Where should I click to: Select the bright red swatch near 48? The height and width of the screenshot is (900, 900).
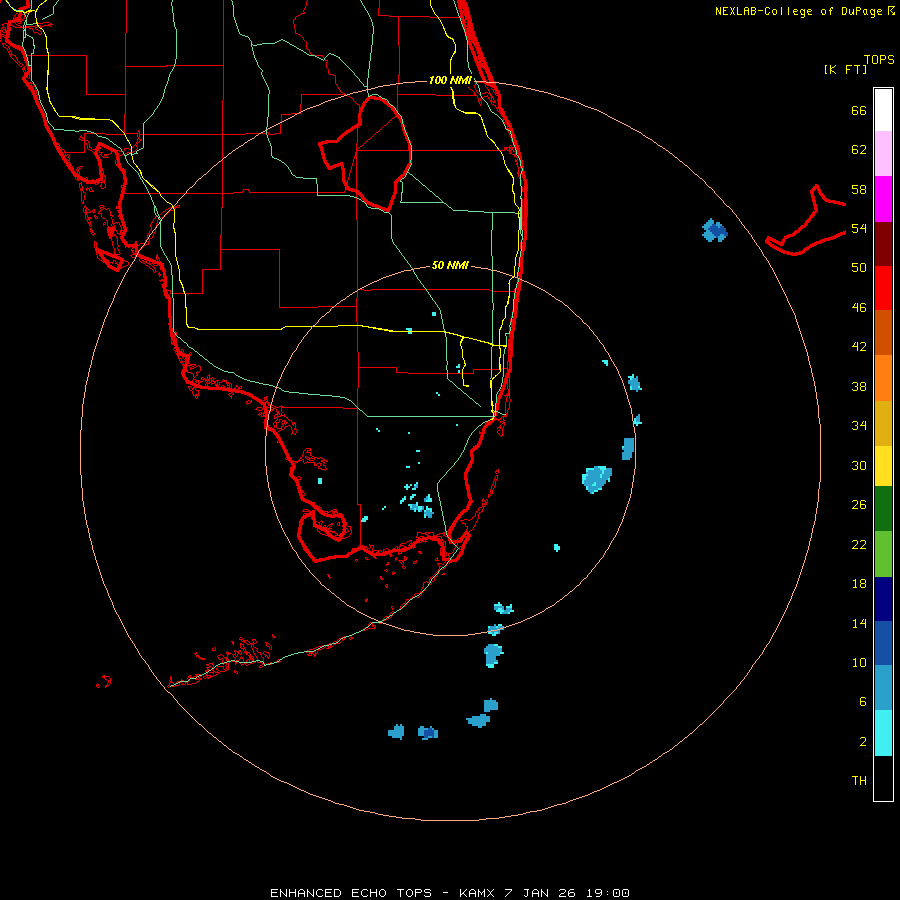(883, 288)
